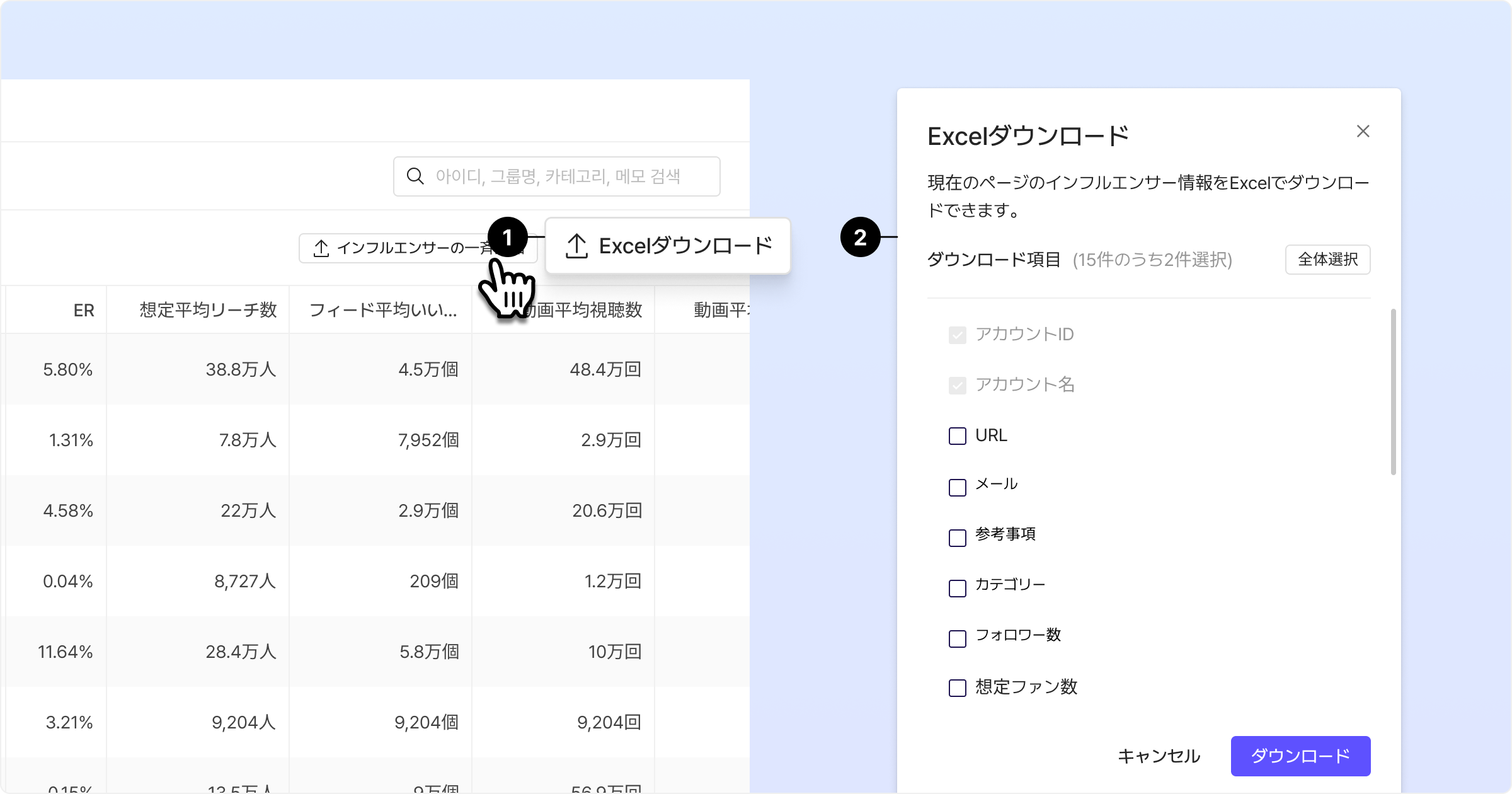The height and width of the screenshot is (794, 1512).
Task: Click the dialog's vertical scrollbar
Action: tap(1393, 391)
